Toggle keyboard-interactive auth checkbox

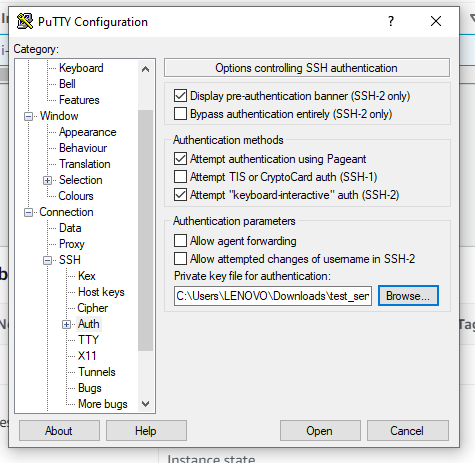(x=180, y=195)
